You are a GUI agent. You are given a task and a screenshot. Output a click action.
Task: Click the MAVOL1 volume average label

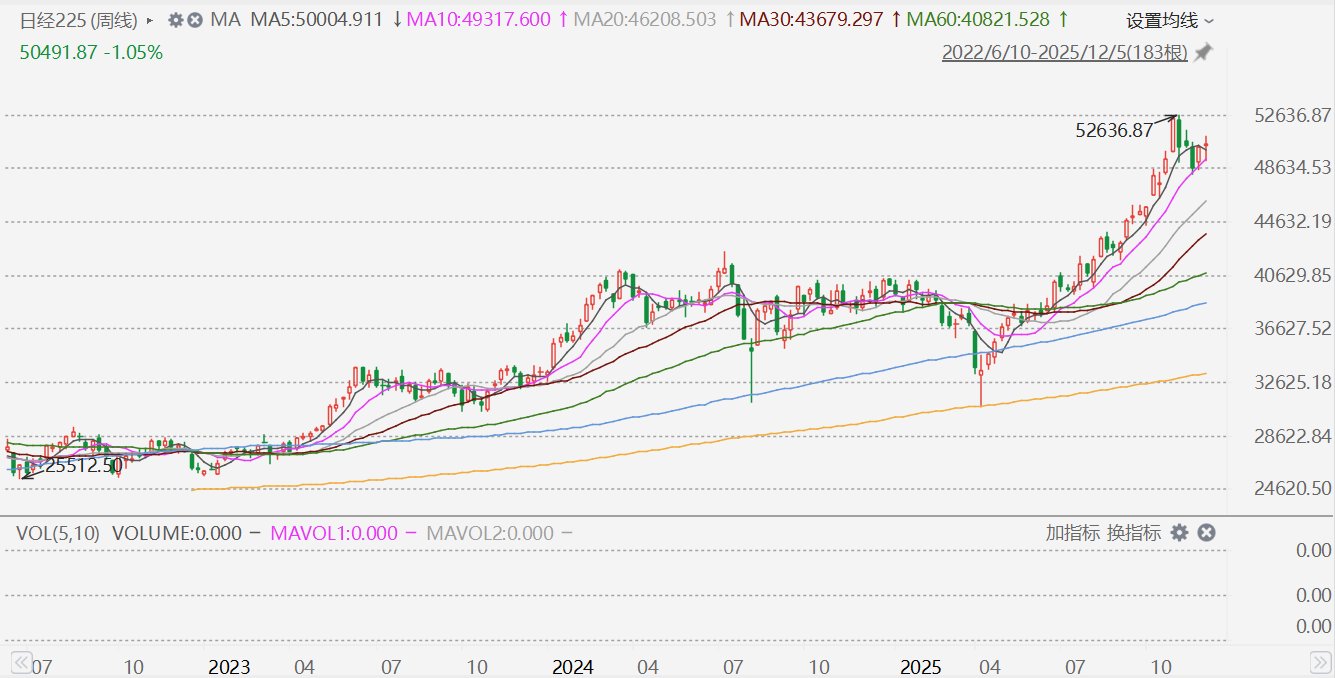[x=334, y=533]
